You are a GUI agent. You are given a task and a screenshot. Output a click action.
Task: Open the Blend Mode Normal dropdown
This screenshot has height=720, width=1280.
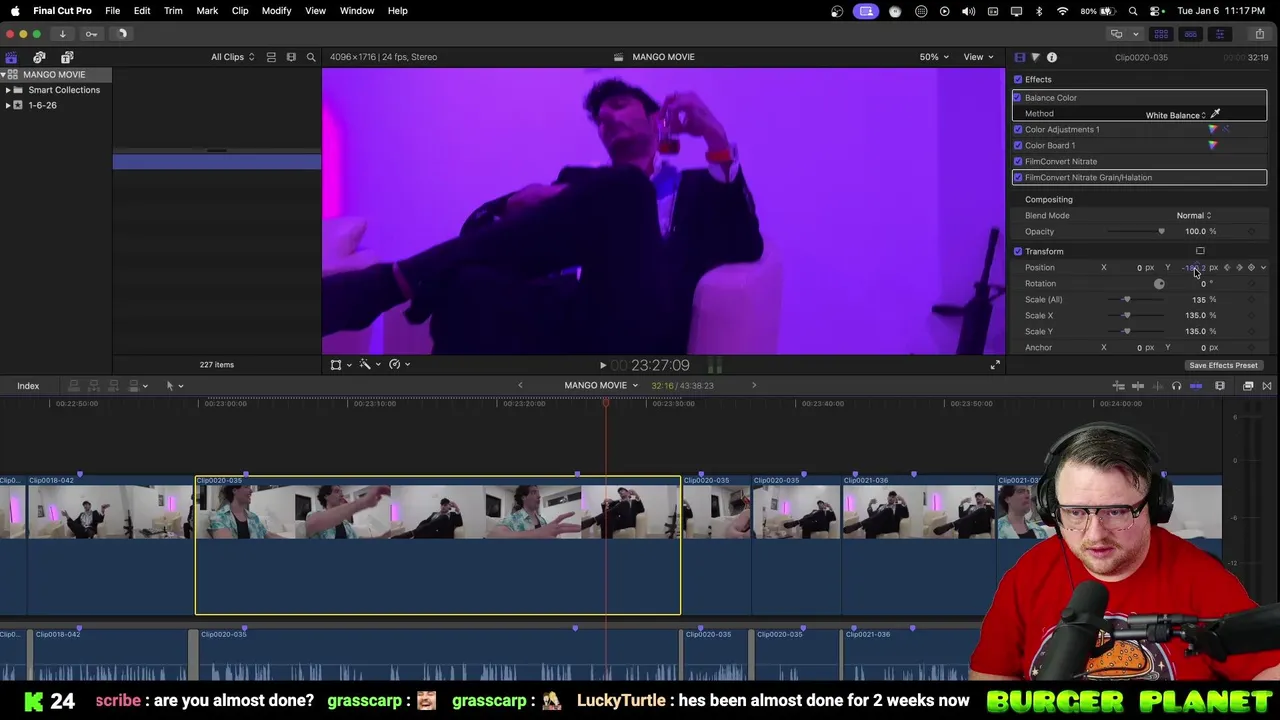click(x=1194, y=215)
